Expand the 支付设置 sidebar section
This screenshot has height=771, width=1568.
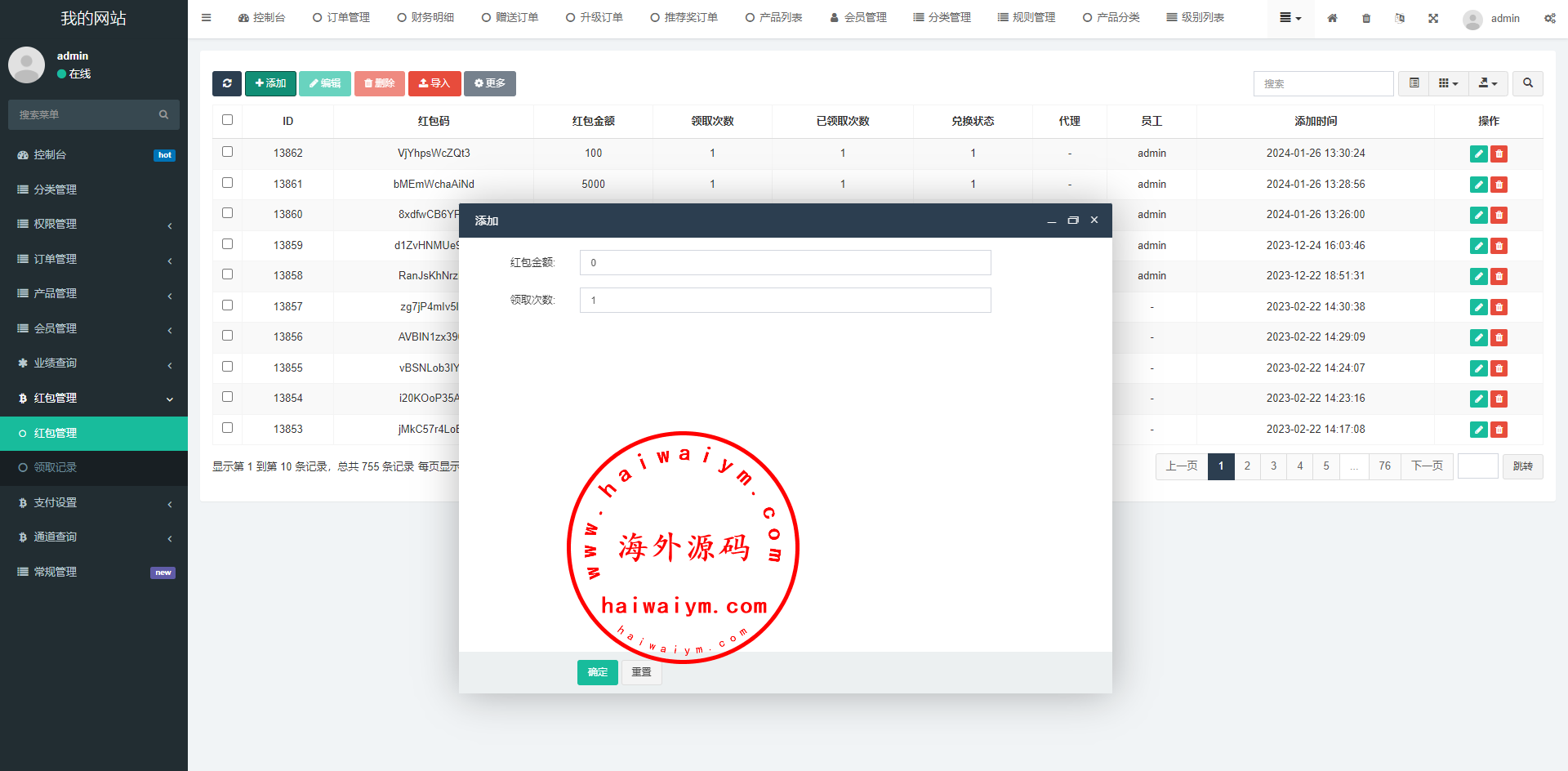pos(94,503)
